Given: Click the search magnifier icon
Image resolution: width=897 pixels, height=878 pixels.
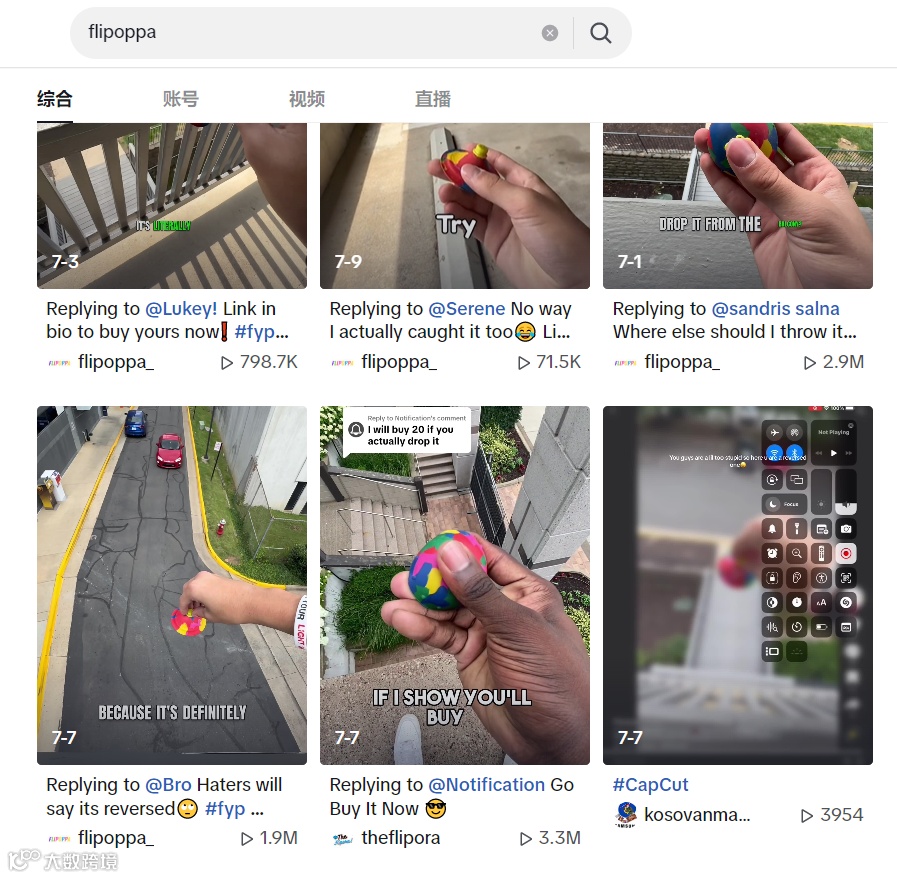Looking at the screenshot, I should click(600, 33).
